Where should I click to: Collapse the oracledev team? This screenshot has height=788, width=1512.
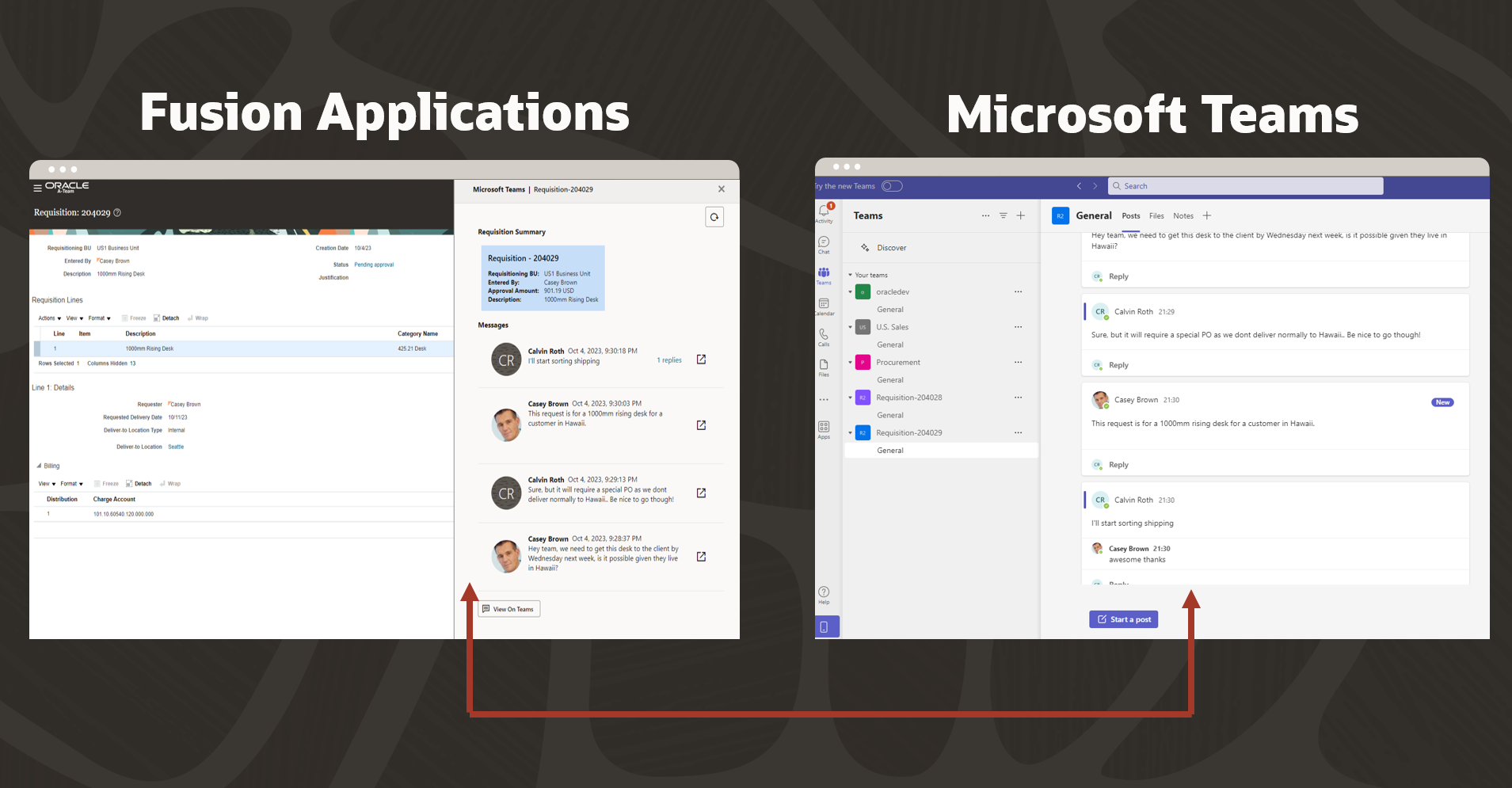click(850, 291)
